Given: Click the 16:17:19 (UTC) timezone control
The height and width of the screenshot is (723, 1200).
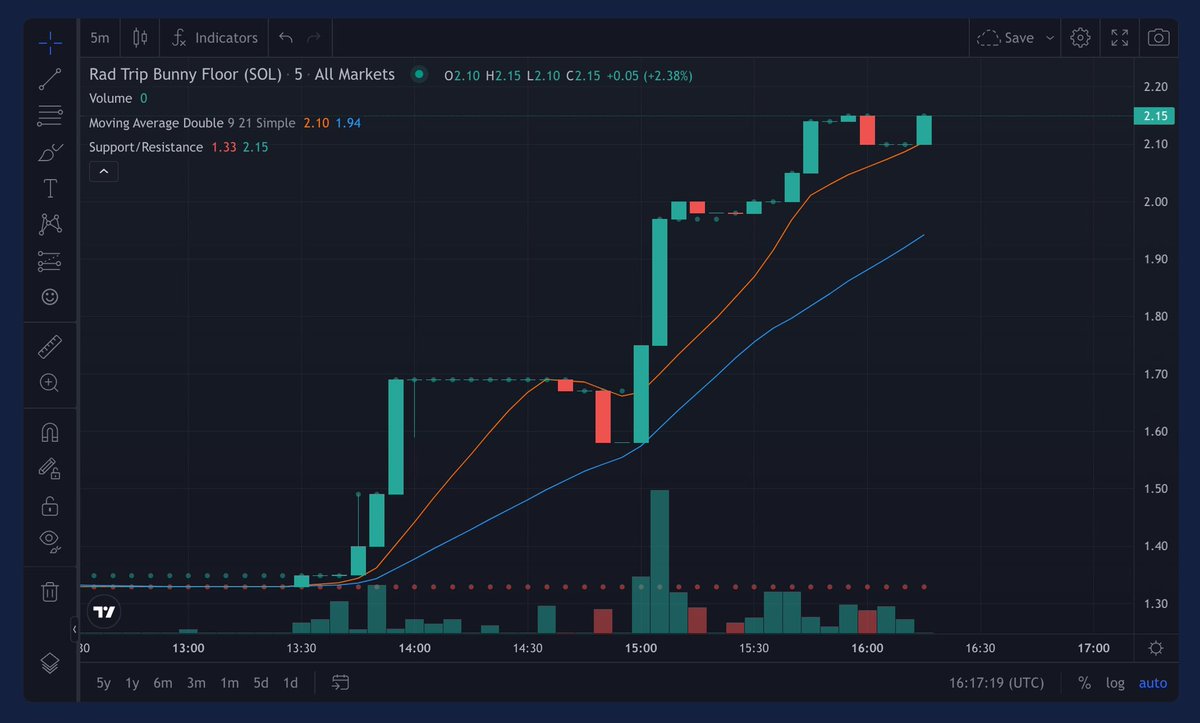Looking at the screenshot, I should click(996, 682).
